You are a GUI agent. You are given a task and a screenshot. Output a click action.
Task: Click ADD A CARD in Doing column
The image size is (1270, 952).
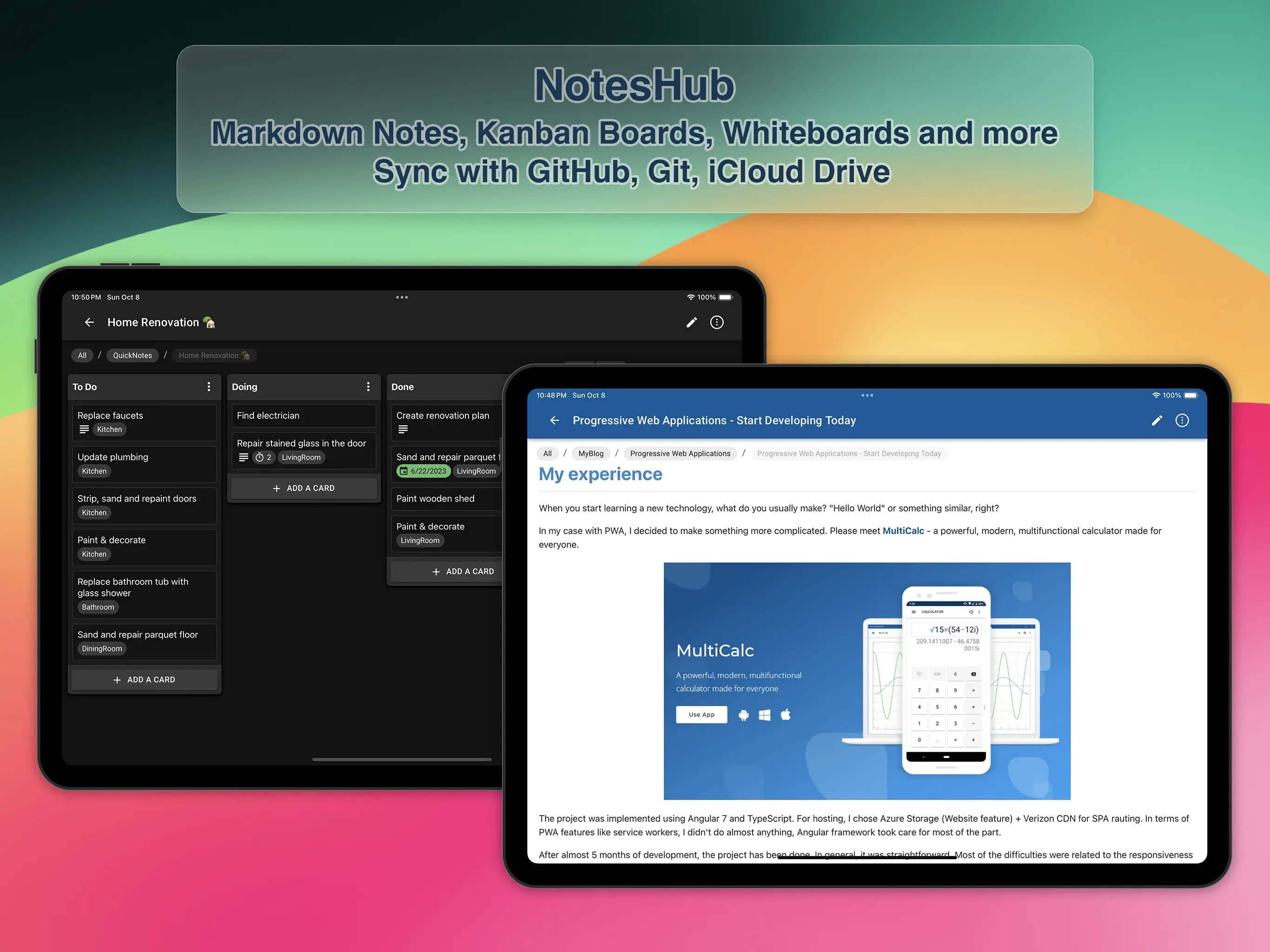pyautogui.click(x=304, y=488)
